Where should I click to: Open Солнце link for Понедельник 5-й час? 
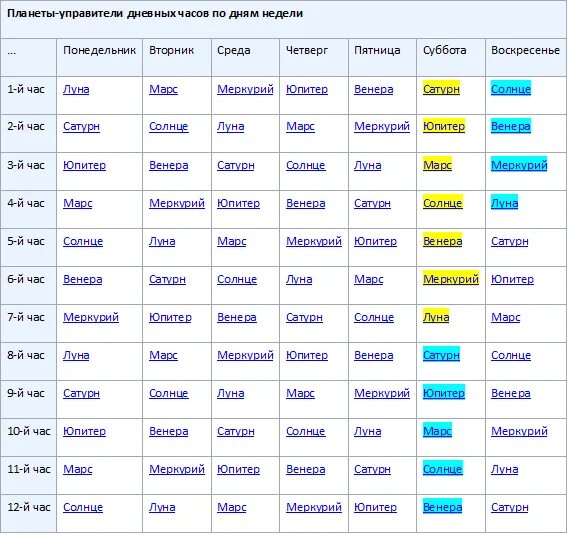[x=83, y=241]
